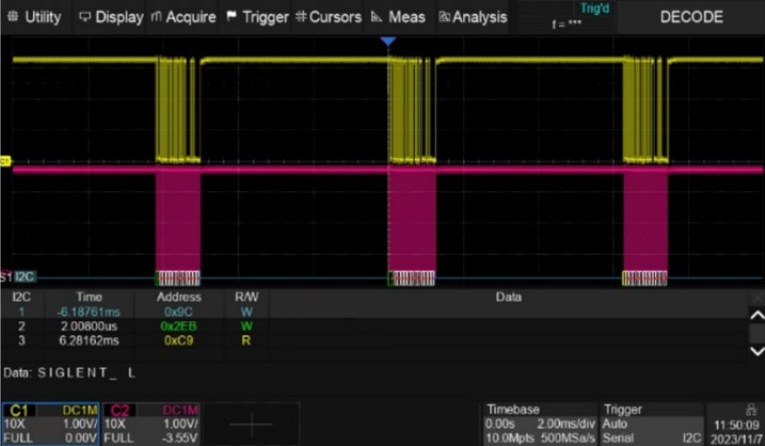The width and height of the screenshot is (765, 446).
Task: Click time value 6.28162ms
Action: (89, 340)
